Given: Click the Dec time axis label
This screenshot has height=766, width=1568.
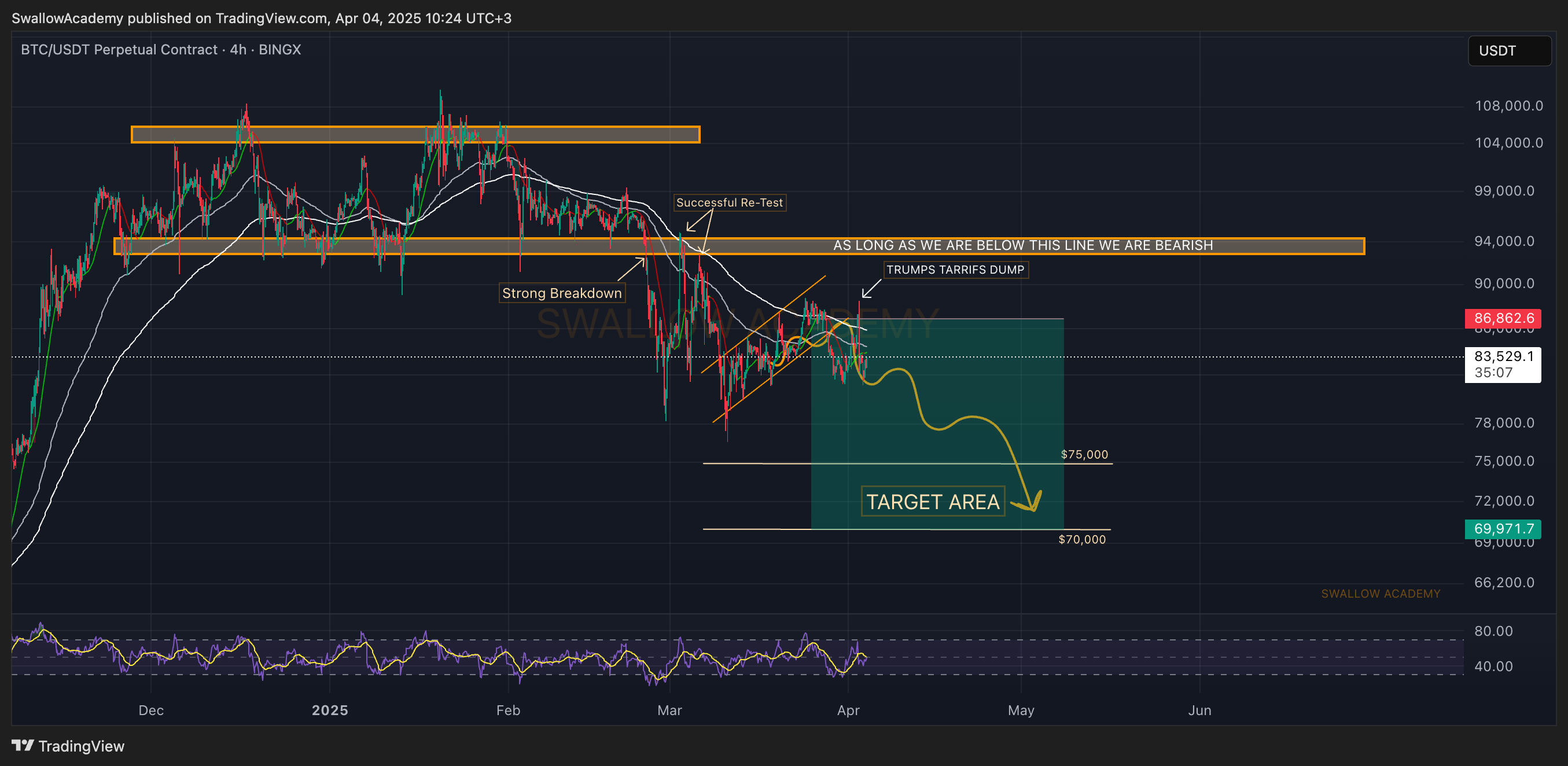Looking at the screenshot, I should point(151,710).
